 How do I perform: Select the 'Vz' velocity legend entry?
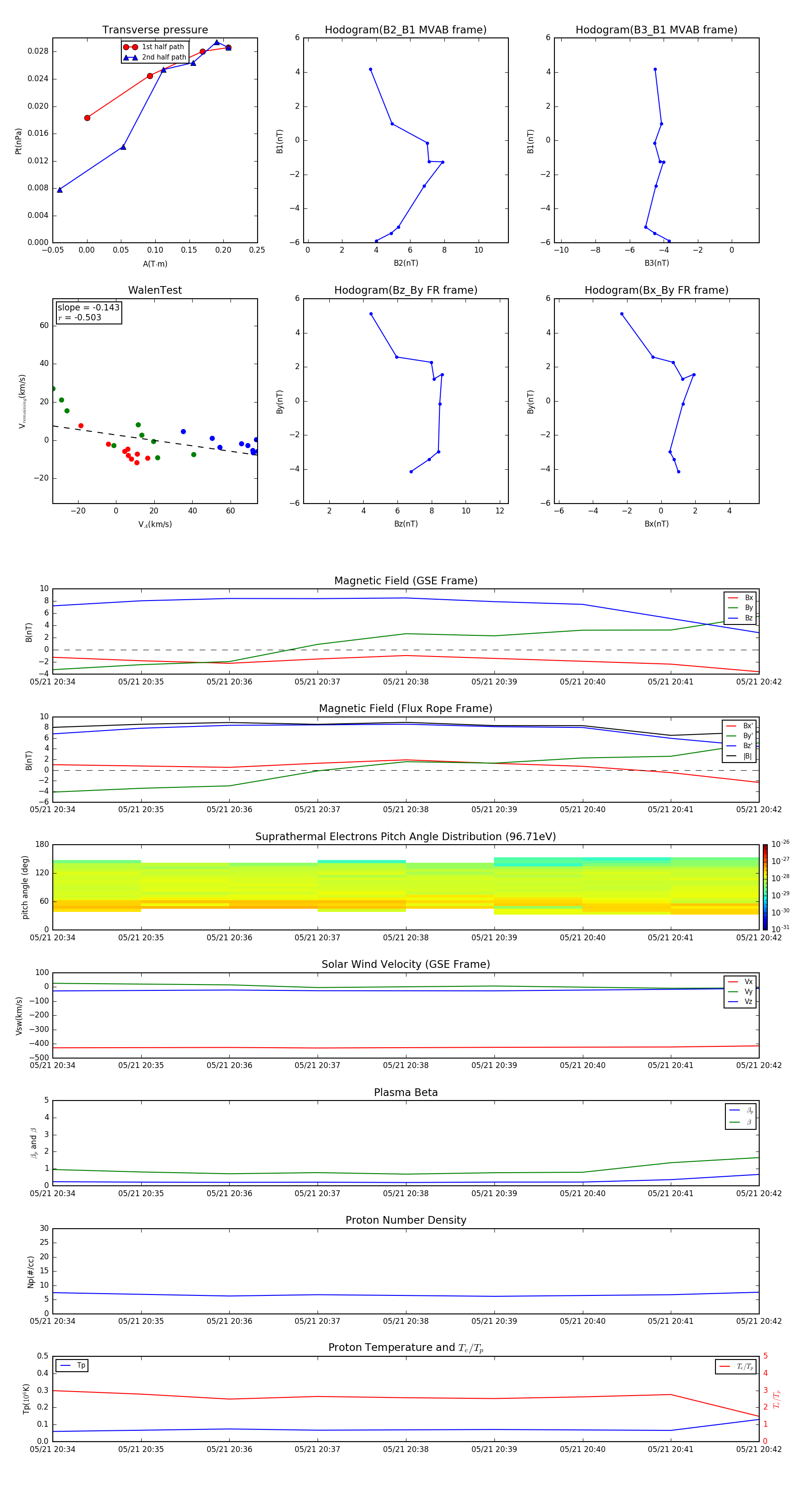point(740,1002)
